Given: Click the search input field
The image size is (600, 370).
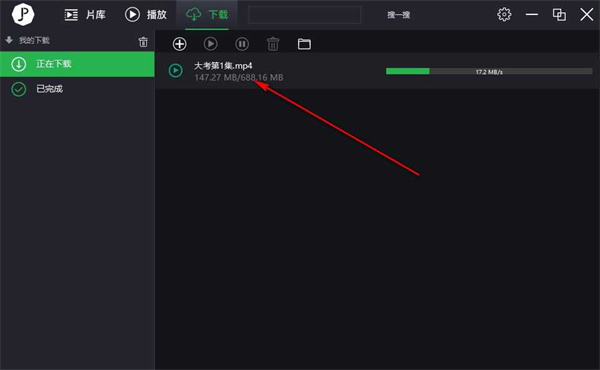Looking at the screenshot, I should pos(305,15).
